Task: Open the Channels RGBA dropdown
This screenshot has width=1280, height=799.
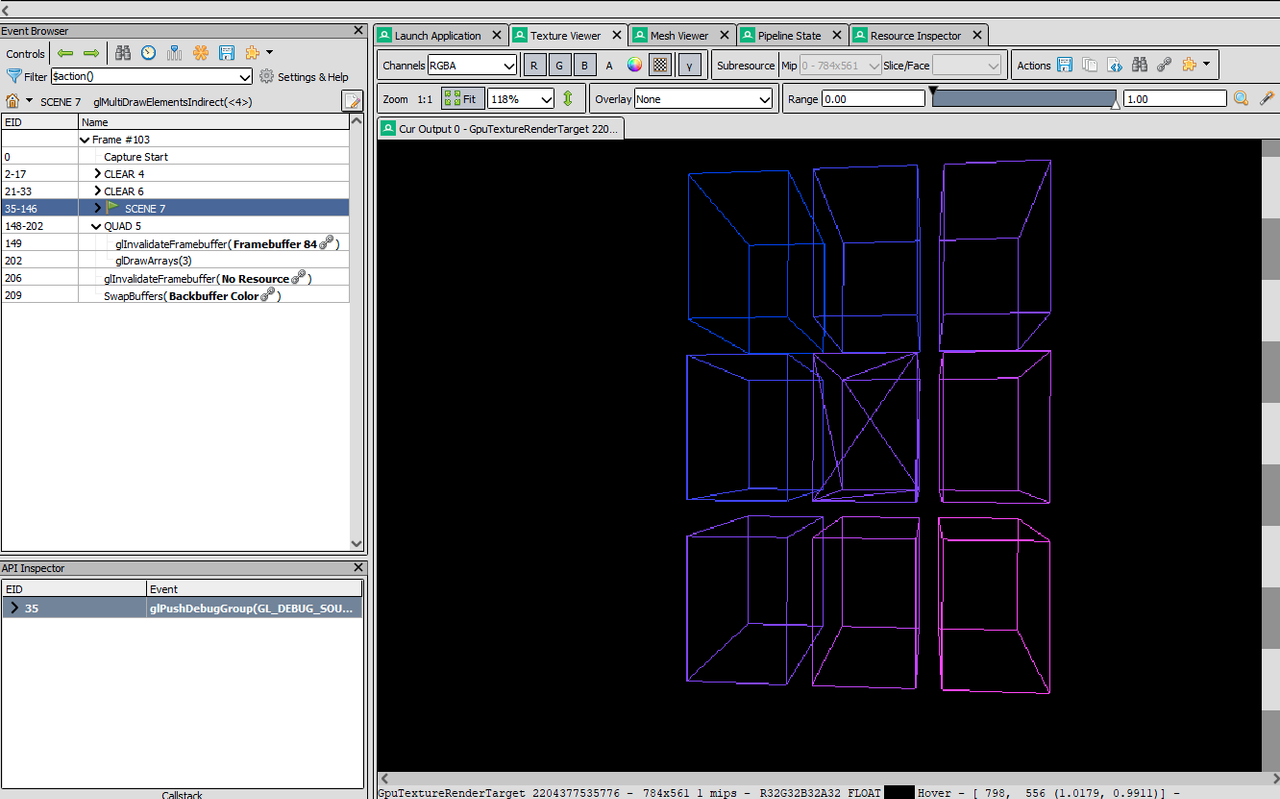Action: point(472,65)
